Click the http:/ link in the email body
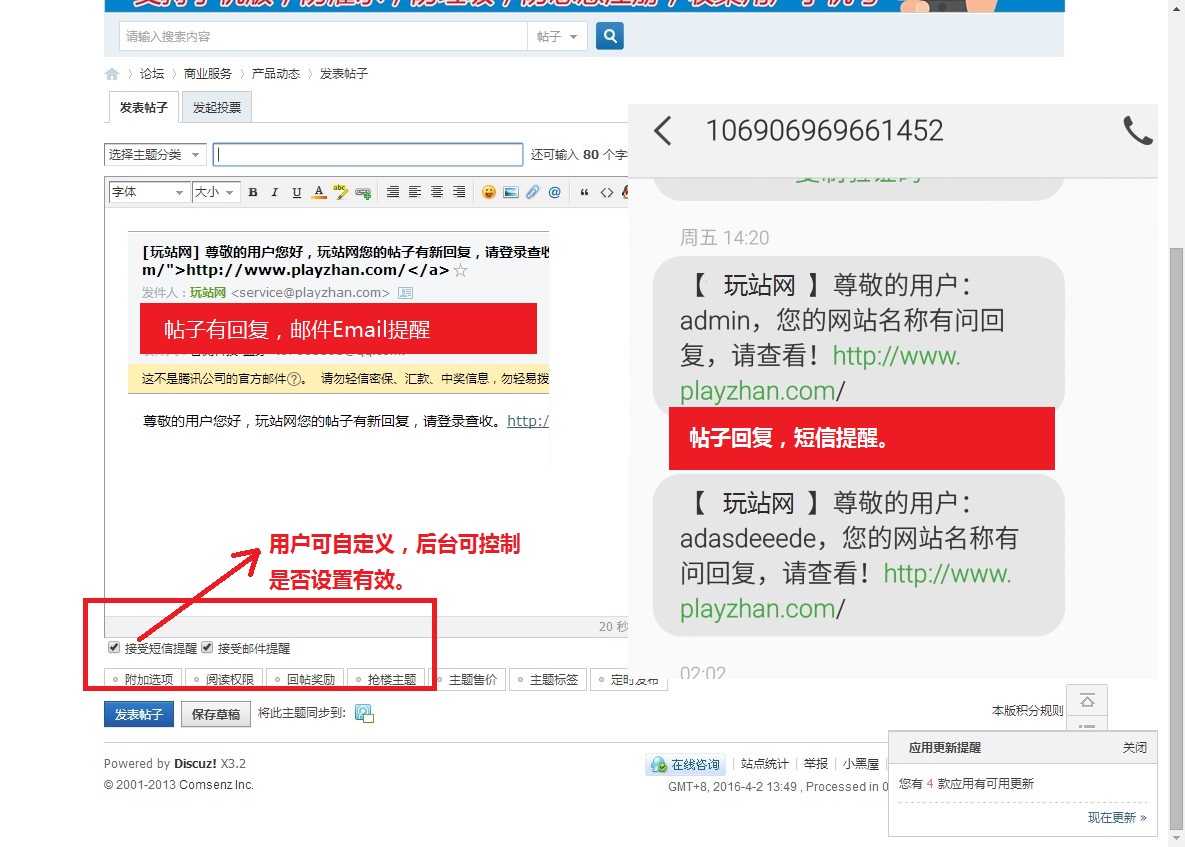The height and width of the screenshot is (847, 1185). pyautogui.click(x=528, y=421)
